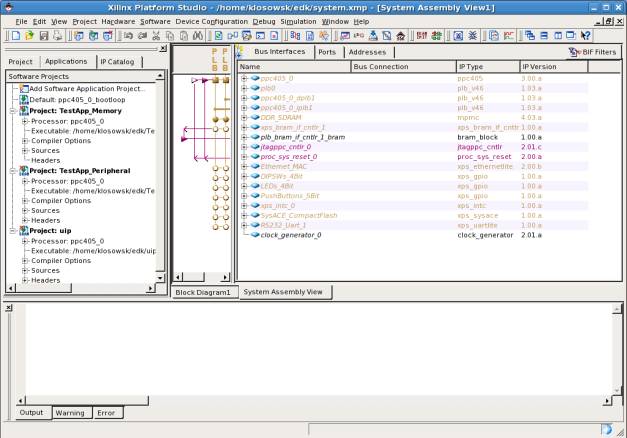
Task: Show the Warning console tab
Action: [x=69, y=412]
